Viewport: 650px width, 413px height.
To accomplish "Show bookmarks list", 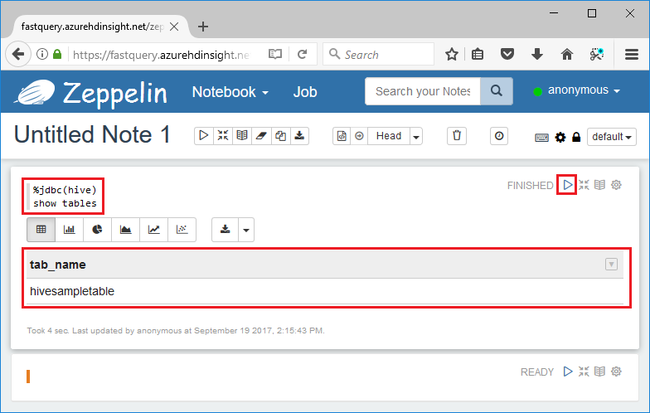I will (x=478, y=54).
